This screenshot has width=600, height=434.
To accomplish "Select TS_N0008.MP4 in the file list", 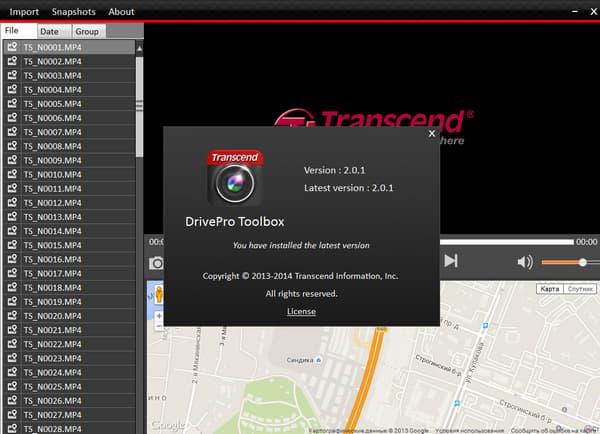I will pos(69,146).
